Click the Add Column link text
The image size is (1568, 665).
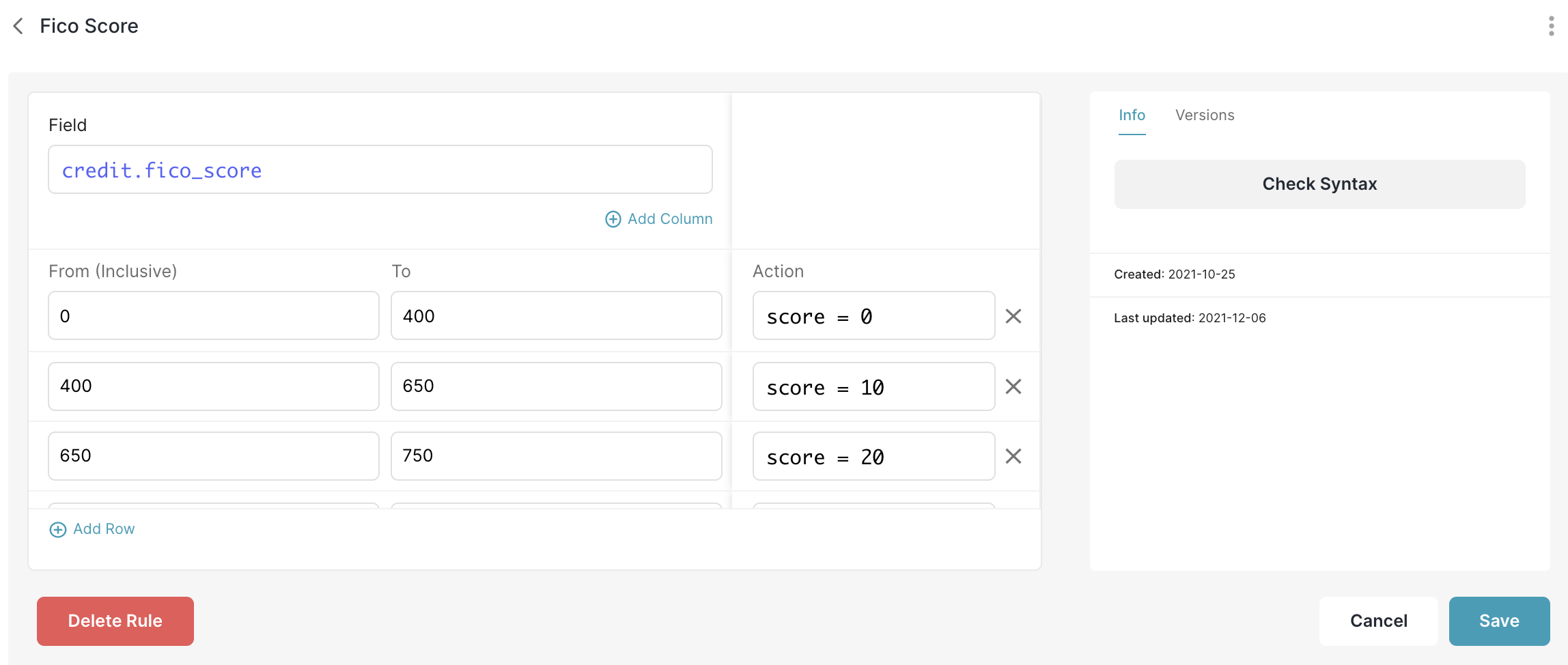(x=670, y=219)
